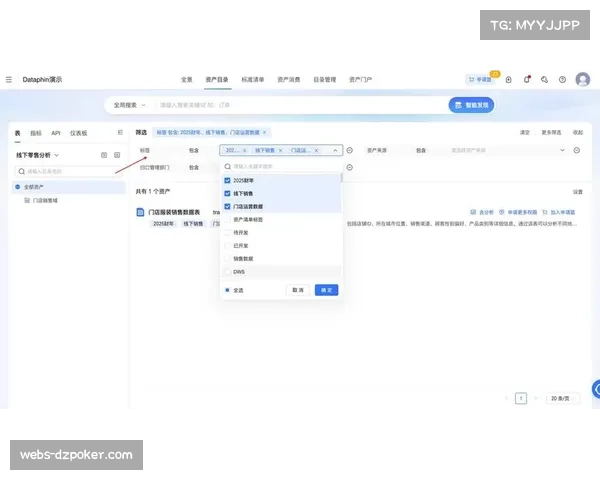Close the 标签 包含 filter summary chip
600x480 pixels.
click(x=264, y=132)
